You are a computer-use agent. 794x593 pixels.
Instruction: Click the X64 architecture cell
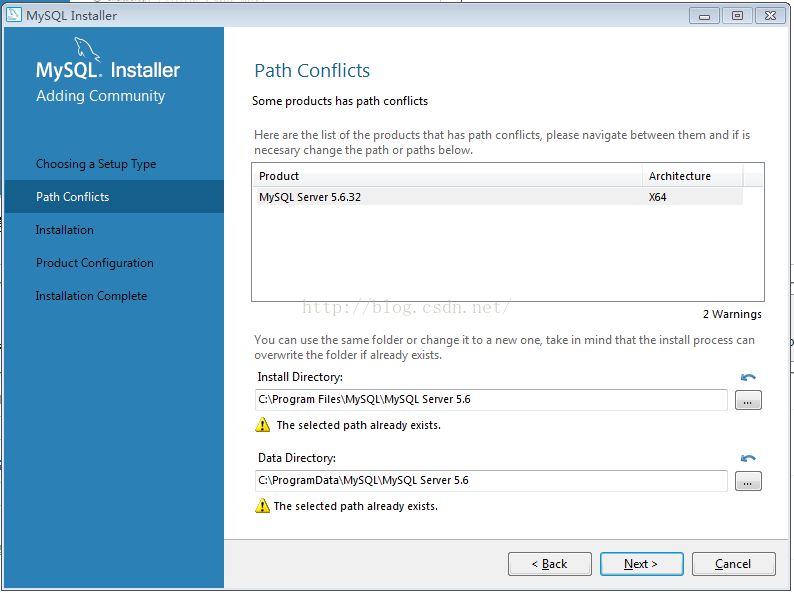pyautogui.click(x=657, y=197)
